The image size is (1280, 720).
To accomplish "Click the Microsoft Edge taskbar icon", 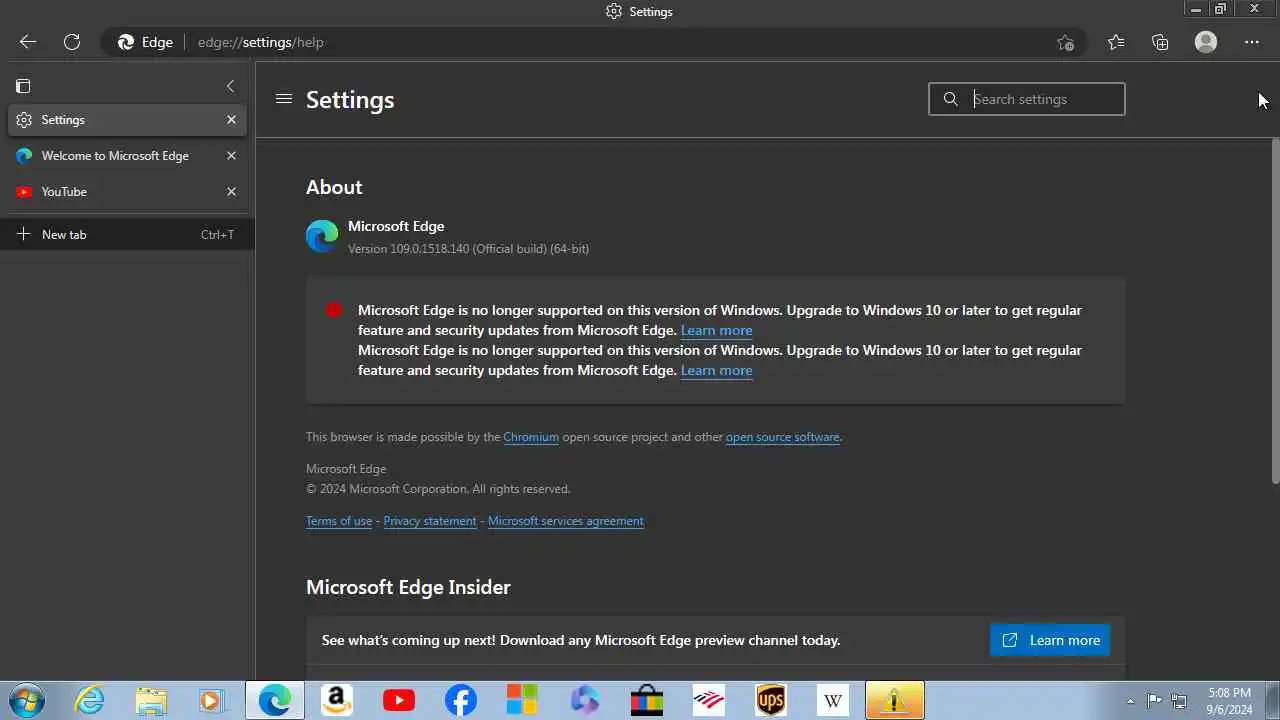I will tap(275, 700).
